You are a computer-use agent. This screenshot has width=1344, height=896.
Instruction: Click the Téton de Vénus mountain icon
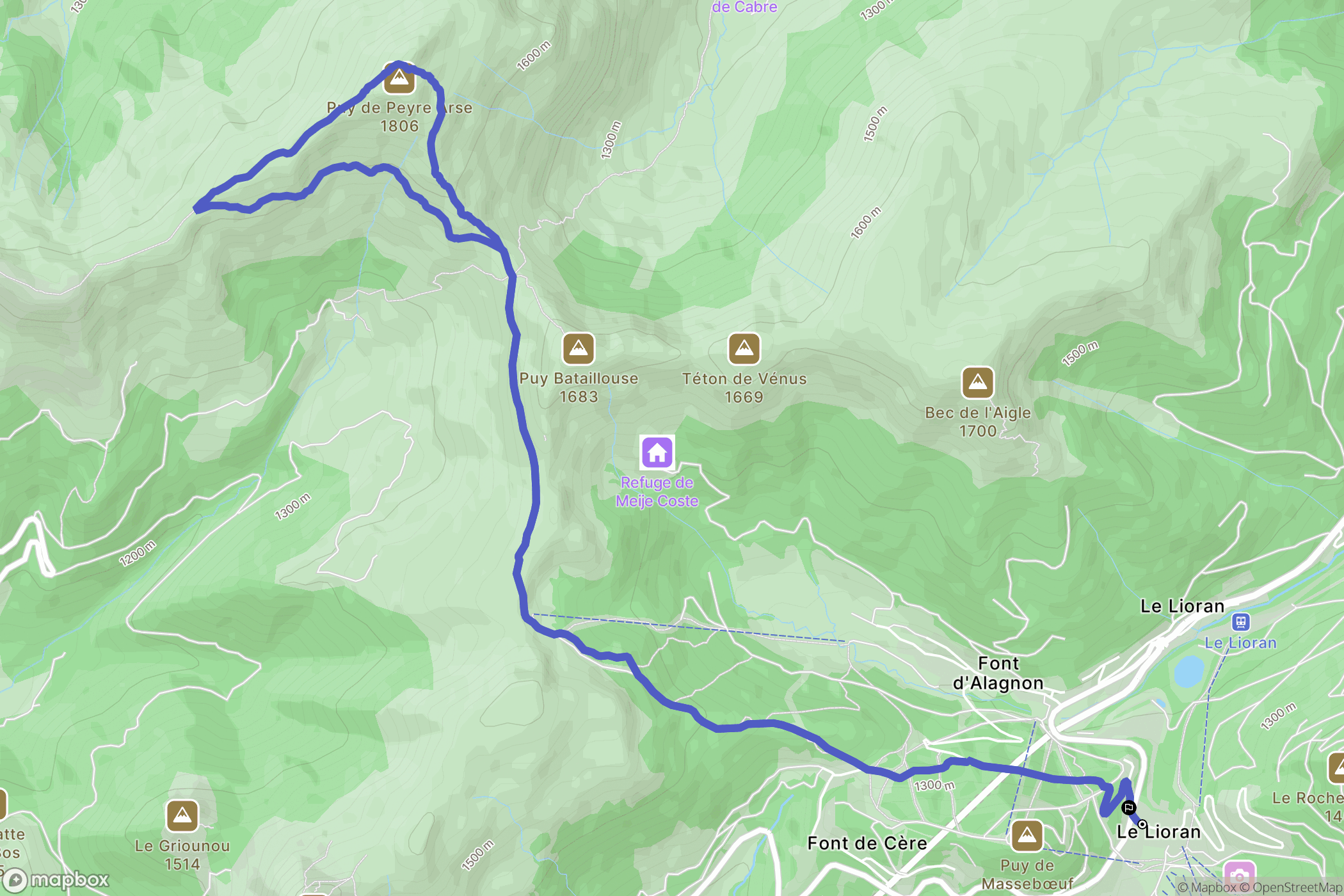coord(744,349)
